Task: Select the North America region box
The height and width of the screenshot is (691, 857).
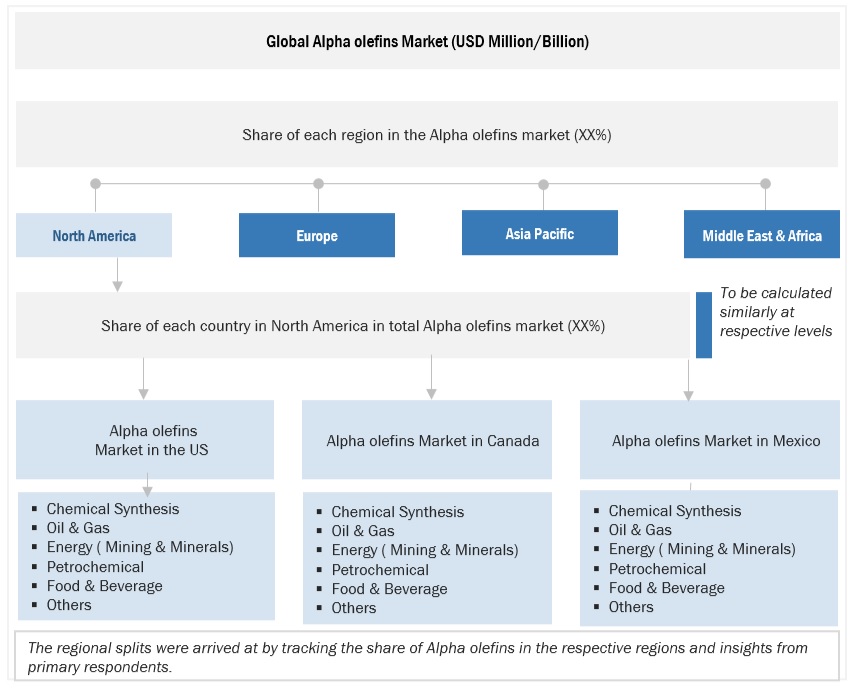Action: (94, 236)
